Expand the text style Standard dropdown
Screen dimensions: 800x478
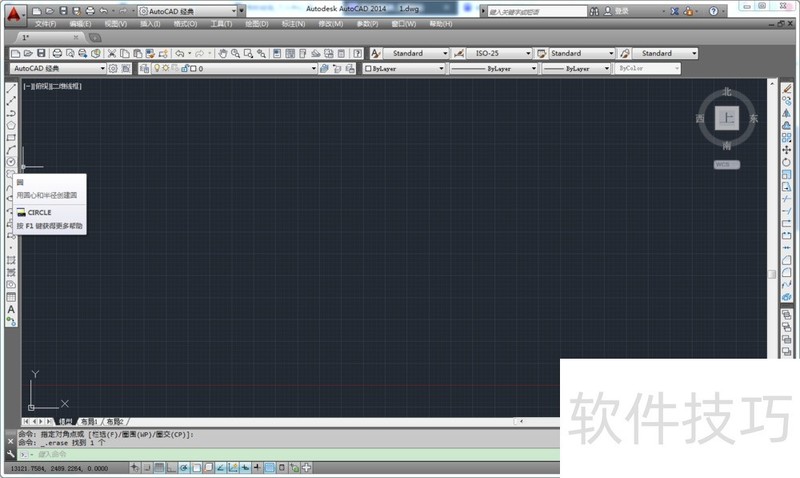[x=445, y=53]
